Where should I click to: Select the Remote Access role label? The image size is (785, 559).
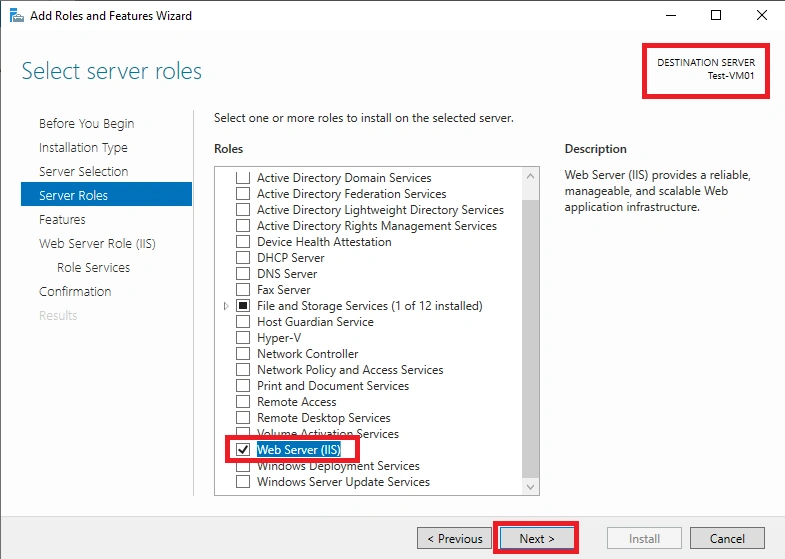(296, 402)
